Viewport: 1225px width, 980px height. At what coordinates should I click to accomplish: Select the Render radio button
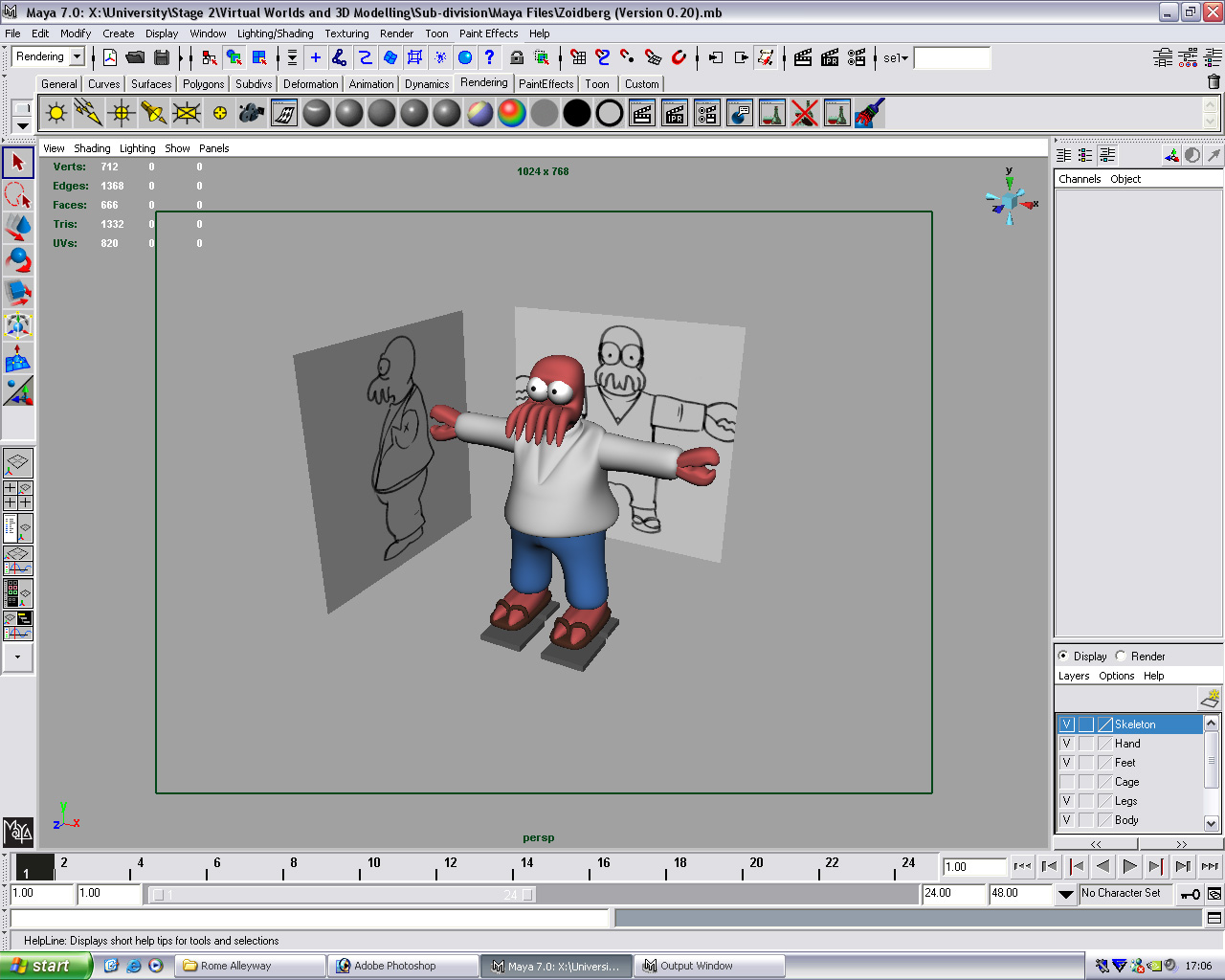(x=1121, y=657)
